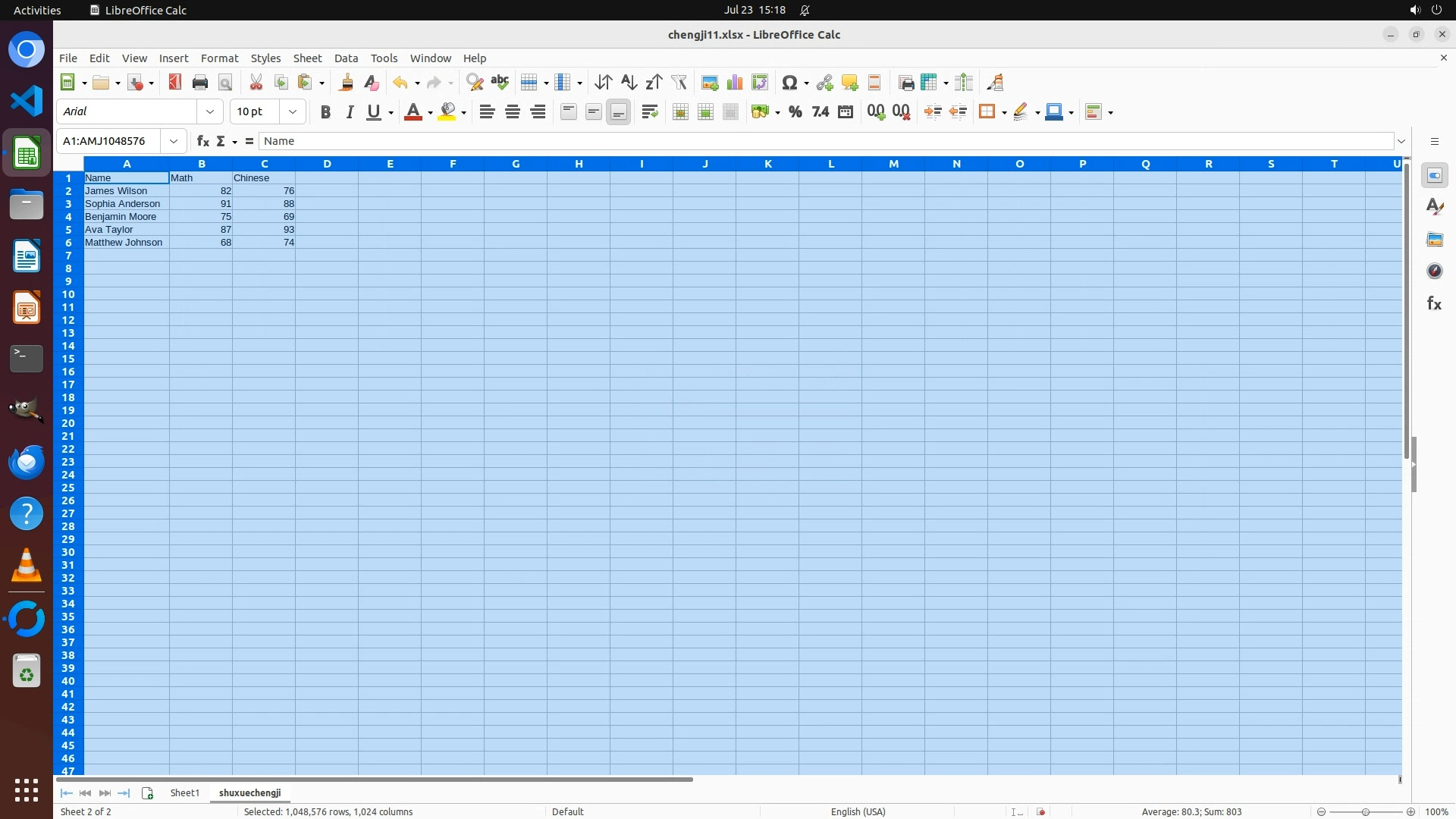Screen dimensions: 1456x819
Task: Format cells as percent
Action: [x=795, y=112]
